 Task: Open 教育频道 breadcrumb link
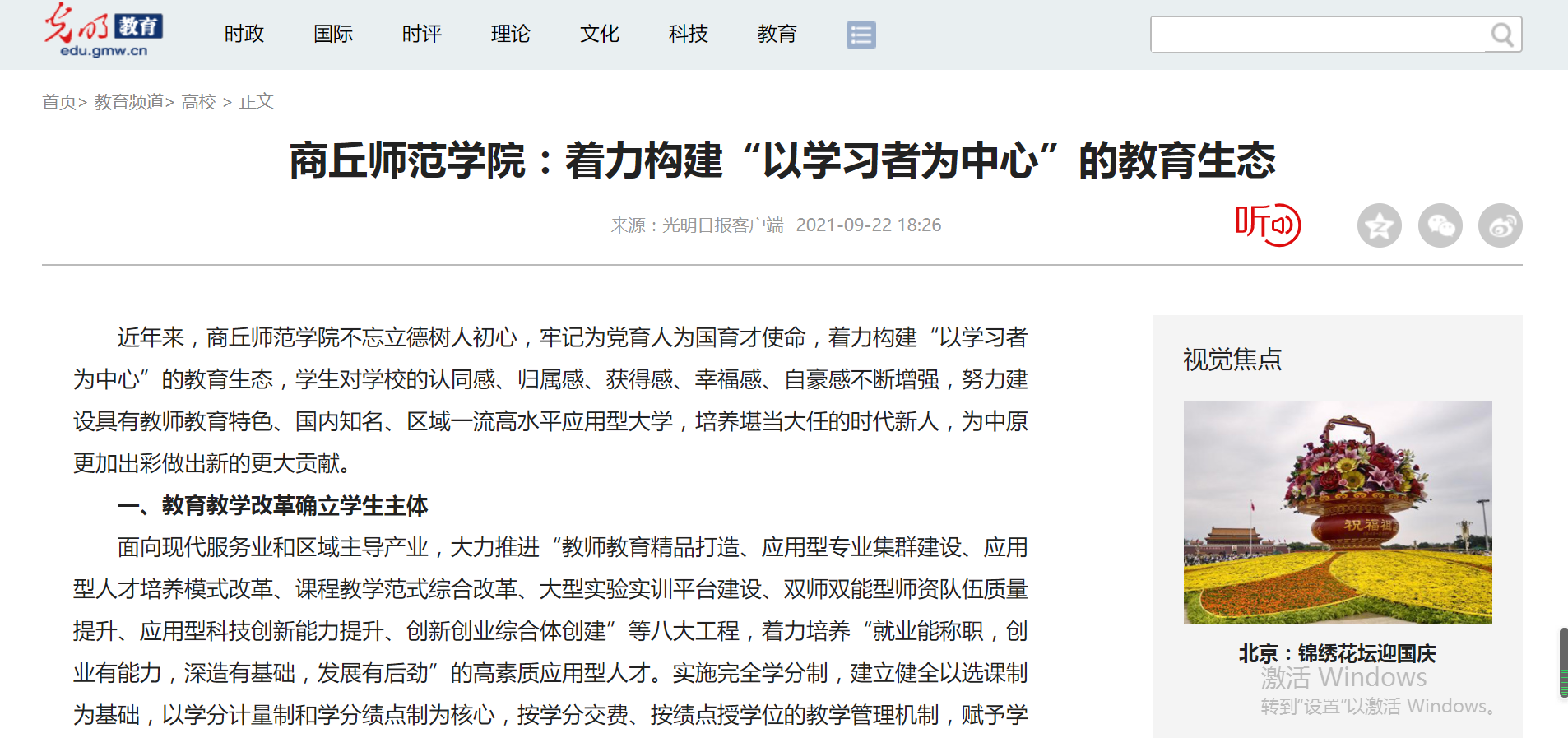coord(129,101)
